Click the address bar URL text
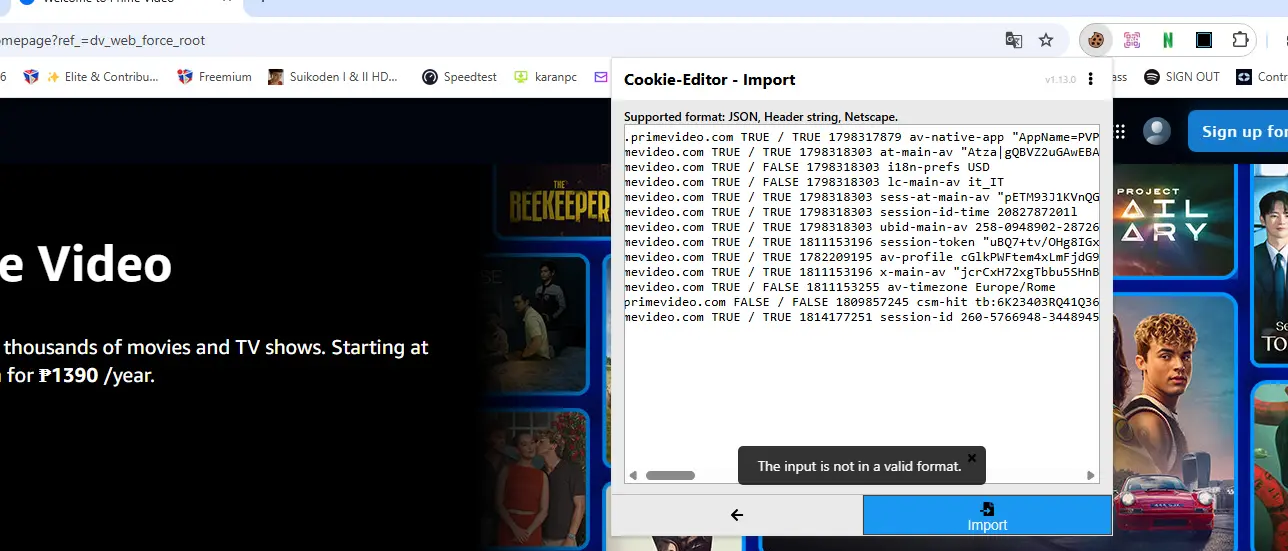The height and width of the screenshot is (551, 1288). pos(104,41)
